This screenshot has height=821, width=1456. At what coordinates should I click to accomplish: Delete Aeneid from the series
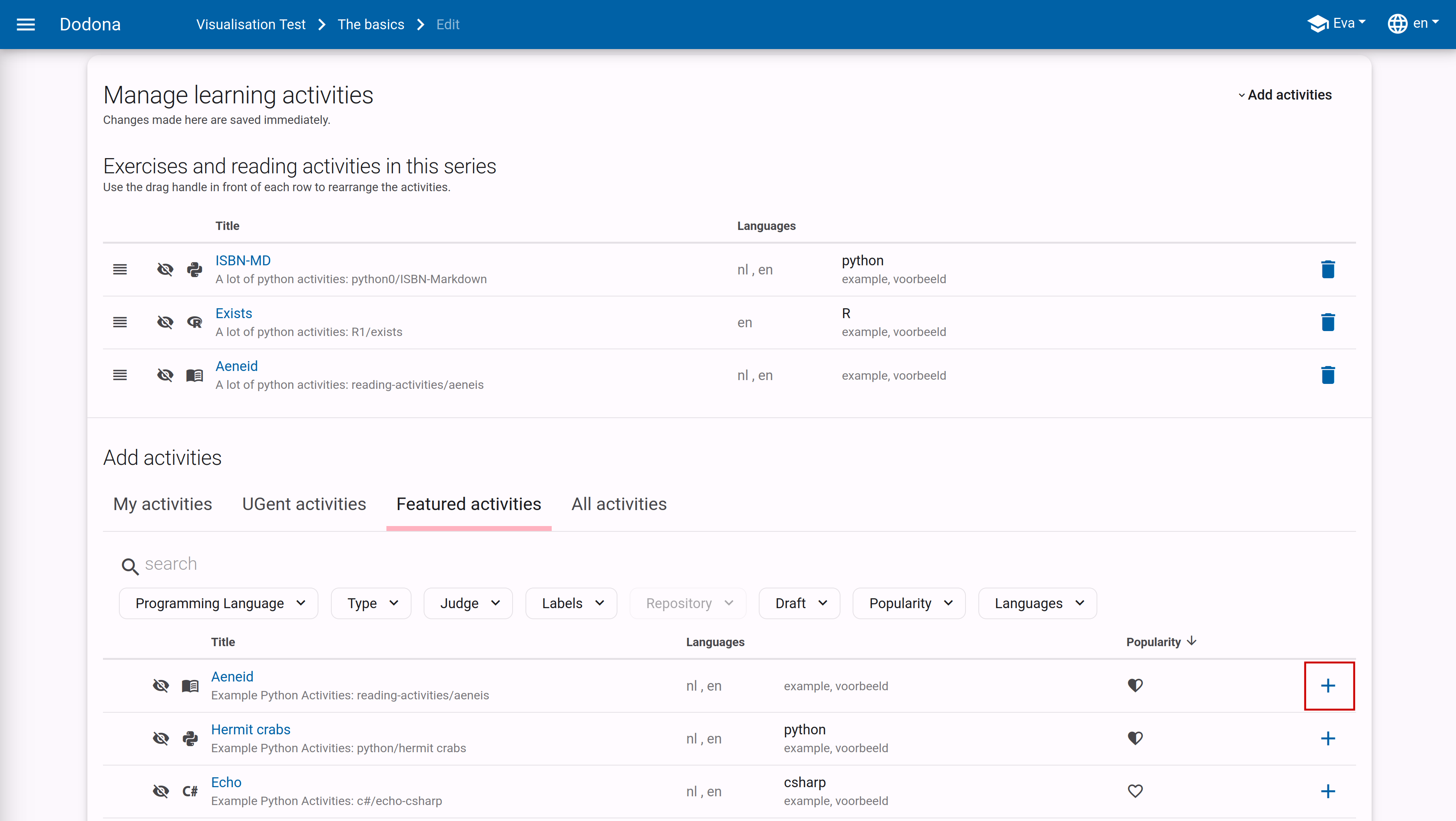(1328, 375)
